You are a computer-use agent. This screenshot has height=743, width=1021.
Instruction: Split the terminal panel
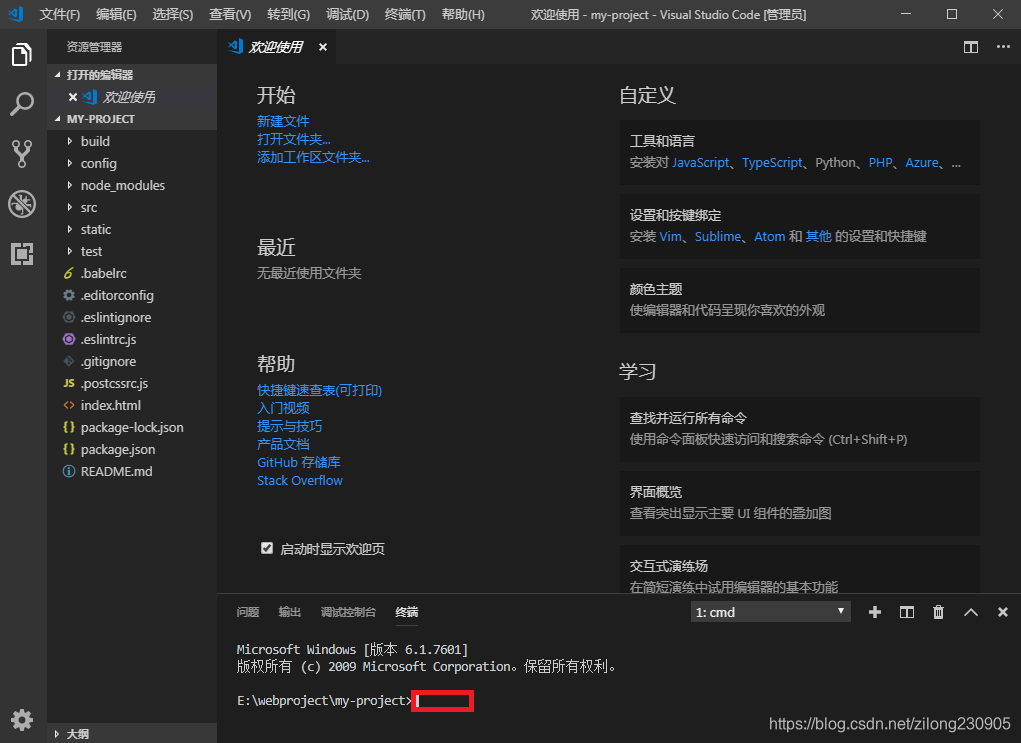906,611
